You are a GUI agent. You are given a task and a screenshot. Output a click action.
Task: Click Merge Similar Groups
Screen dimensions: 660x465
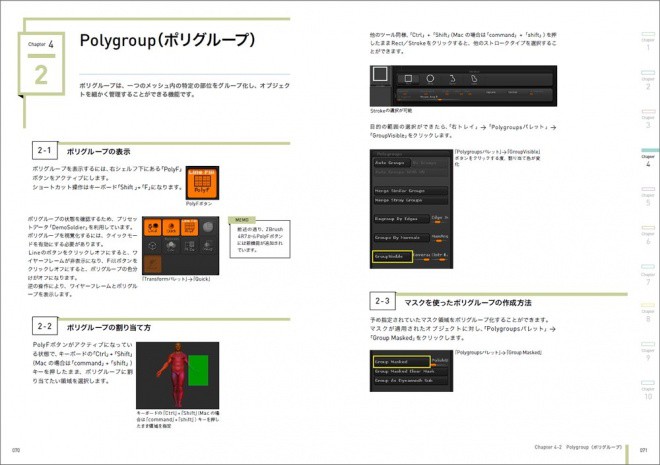tap(410, 191)
